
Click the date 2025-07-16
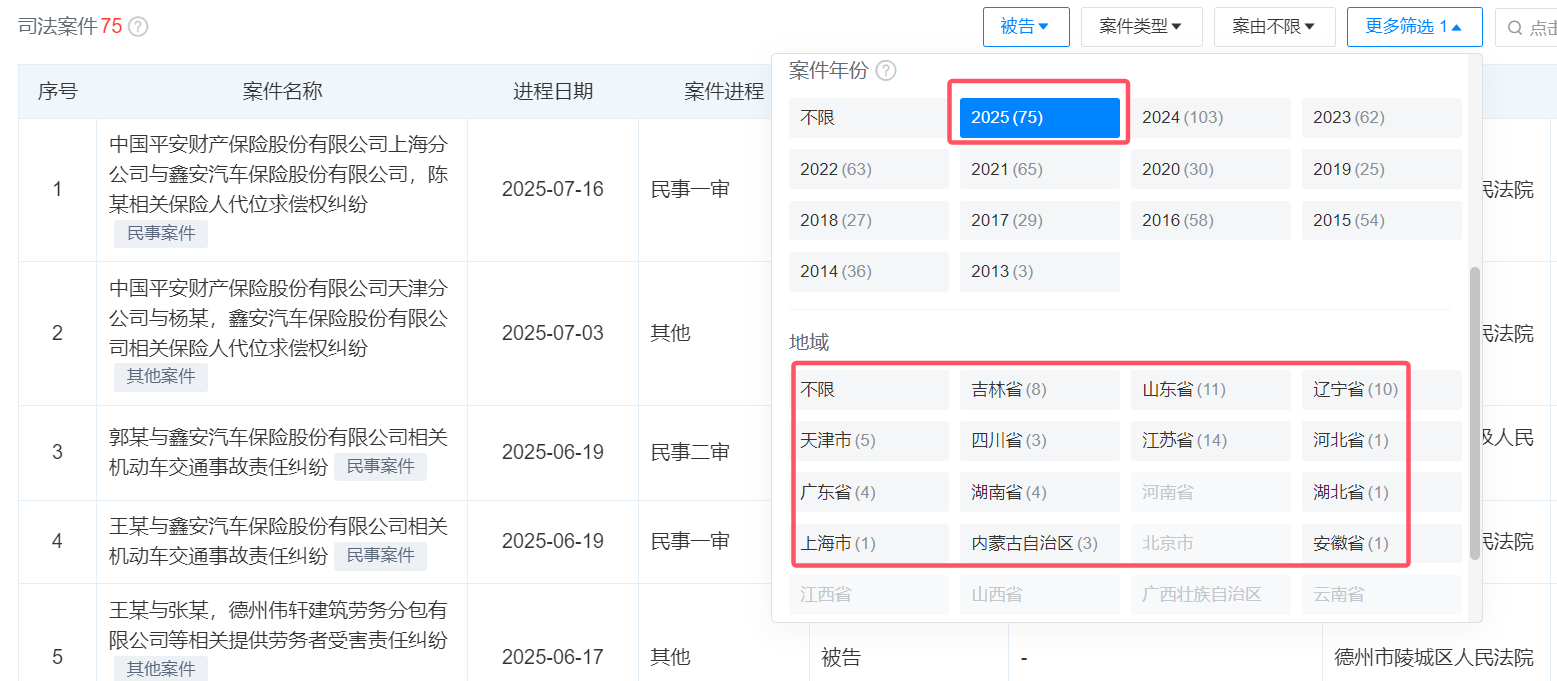[x=553, y=189]
